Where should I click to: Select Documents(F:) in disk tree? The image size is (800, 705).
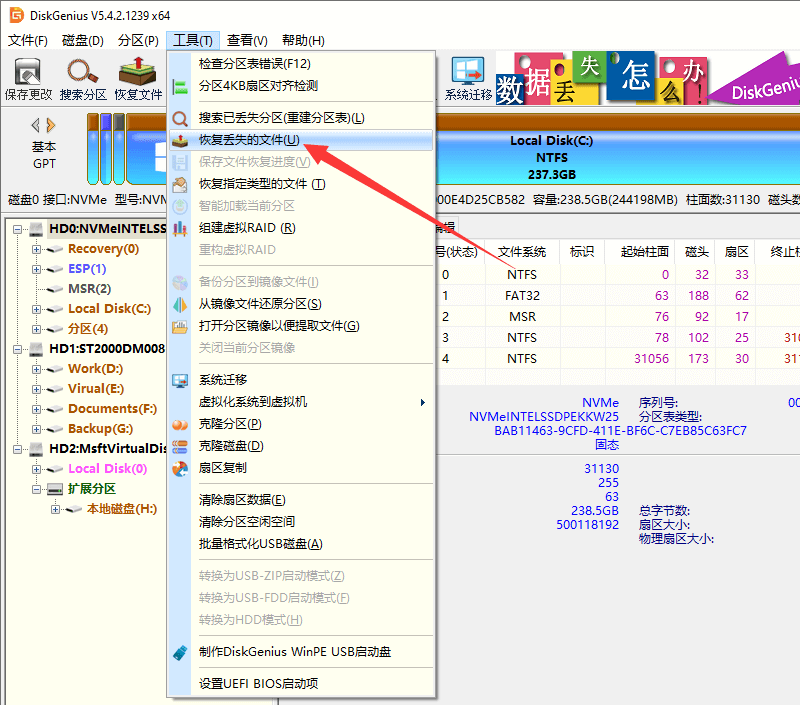click(112, 409)
